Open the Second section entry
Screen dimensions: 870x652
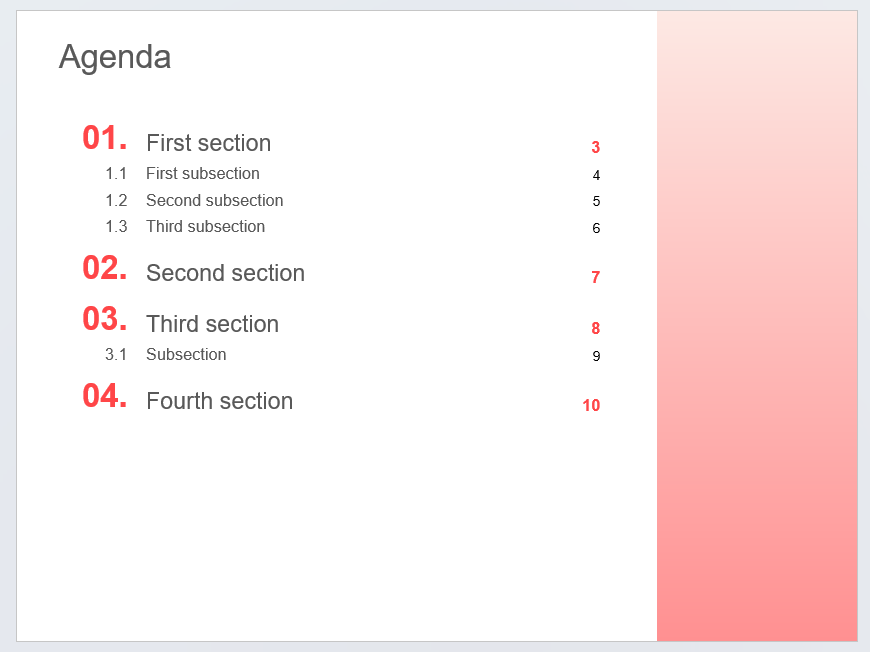[x=225, y=273]
